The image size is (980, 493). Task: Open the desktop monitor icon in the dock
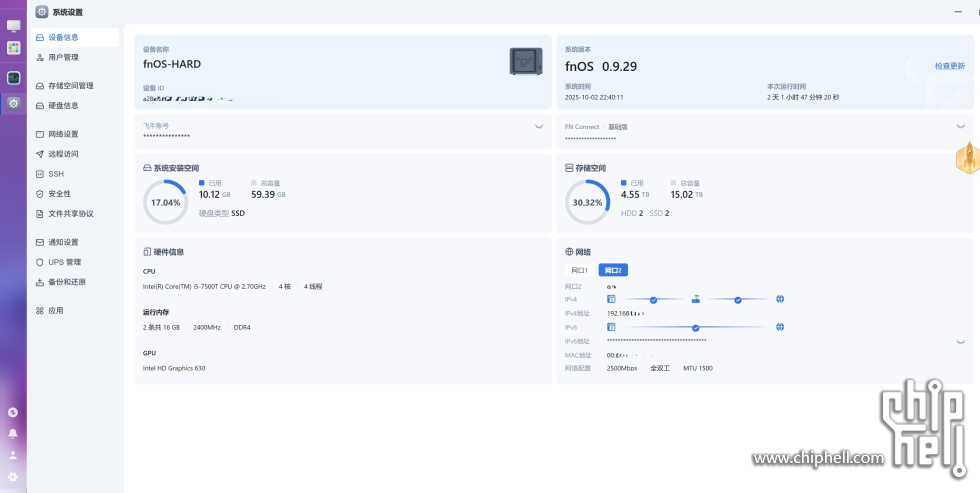tap(13, 26)
